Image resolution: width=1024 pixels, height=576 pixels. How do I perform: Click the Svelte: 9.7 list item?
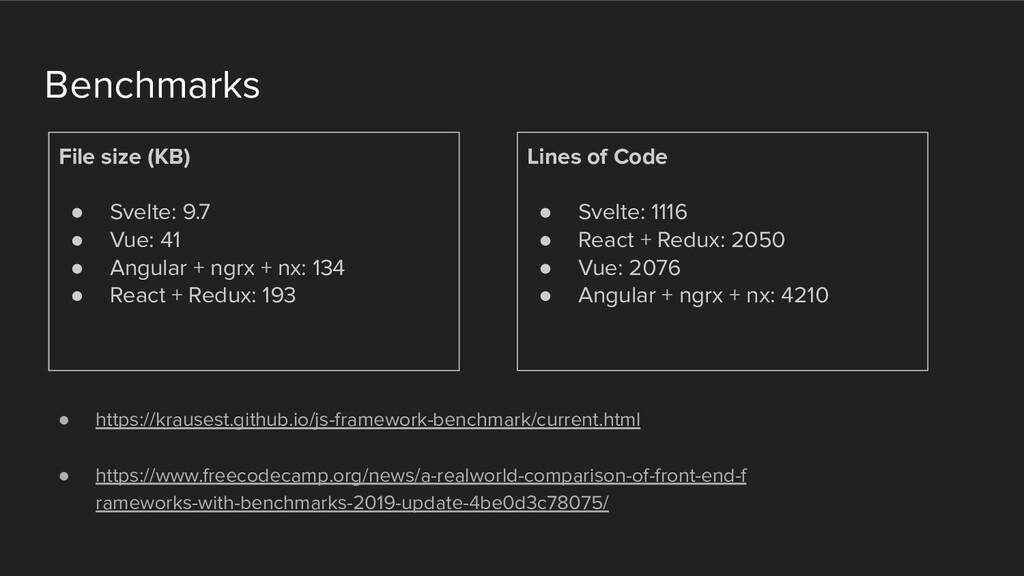[160, 212]
